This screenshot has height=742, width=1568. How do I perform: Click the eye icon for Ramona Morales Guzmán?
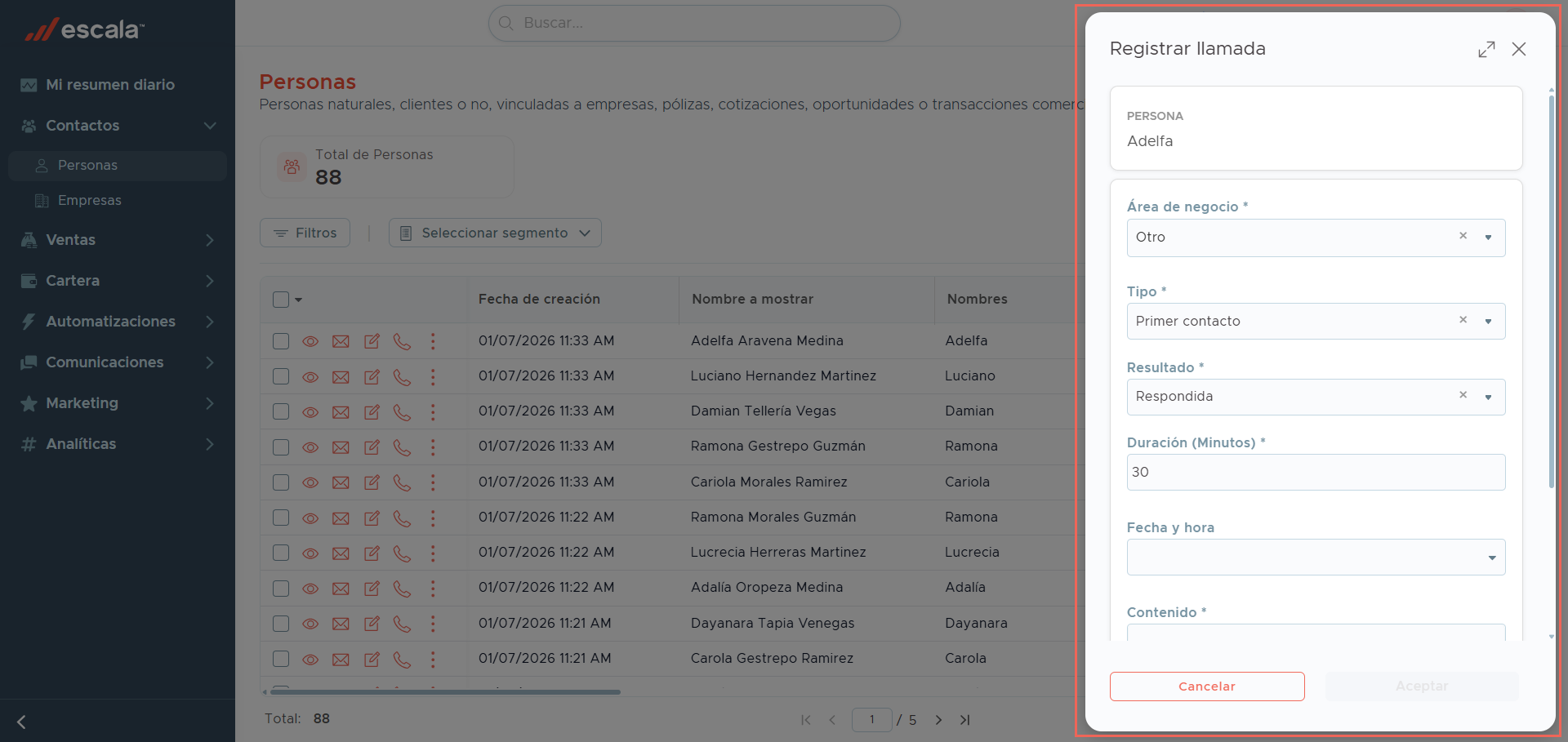(x=310, y=518)
